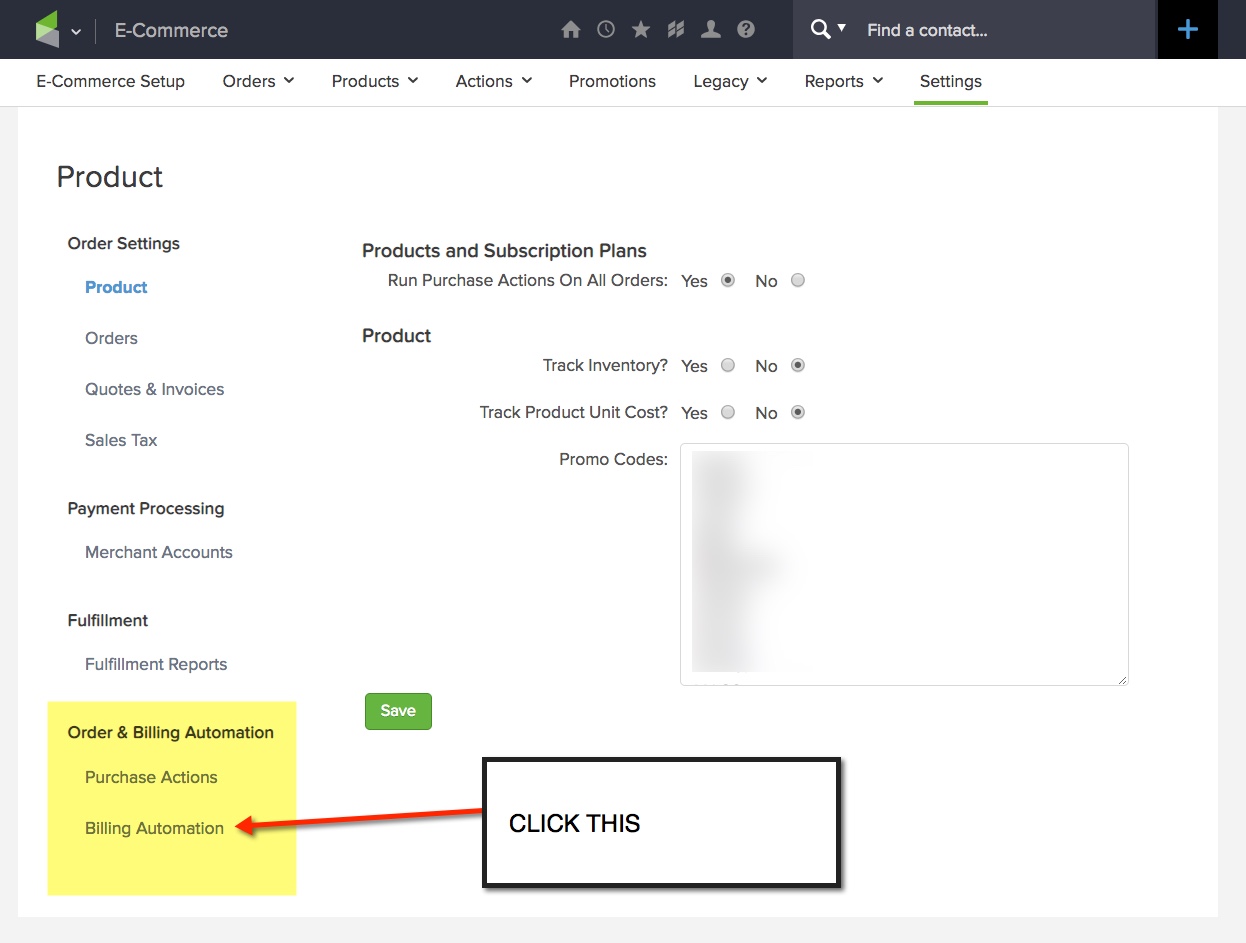1246x943 pixels.
Task: Create a new record with the plus icon
Action: tap(1188, 29)
